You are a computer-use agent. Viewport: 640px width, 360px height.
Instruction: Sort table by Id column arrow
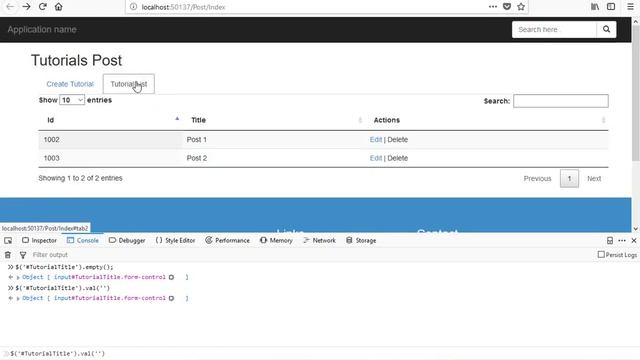[x=177, y=119]
